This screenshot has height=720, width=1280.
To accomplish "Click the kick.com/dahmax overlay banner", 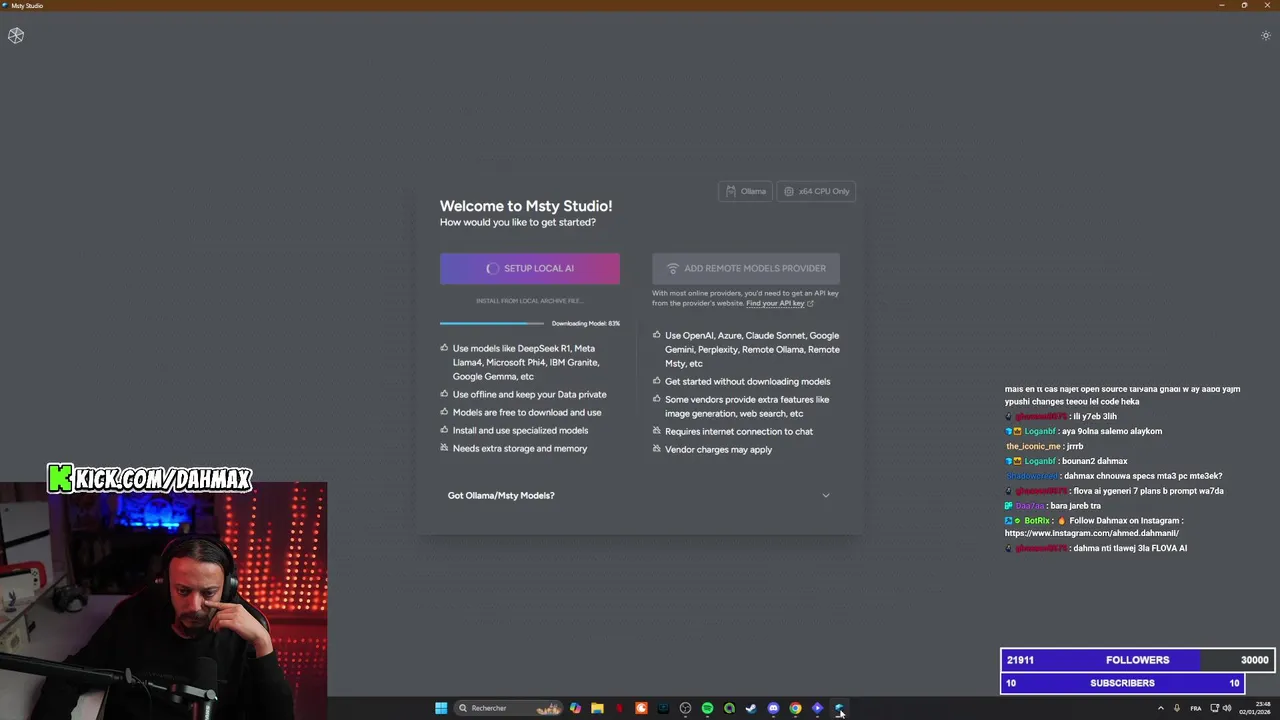I will point(149,478).
